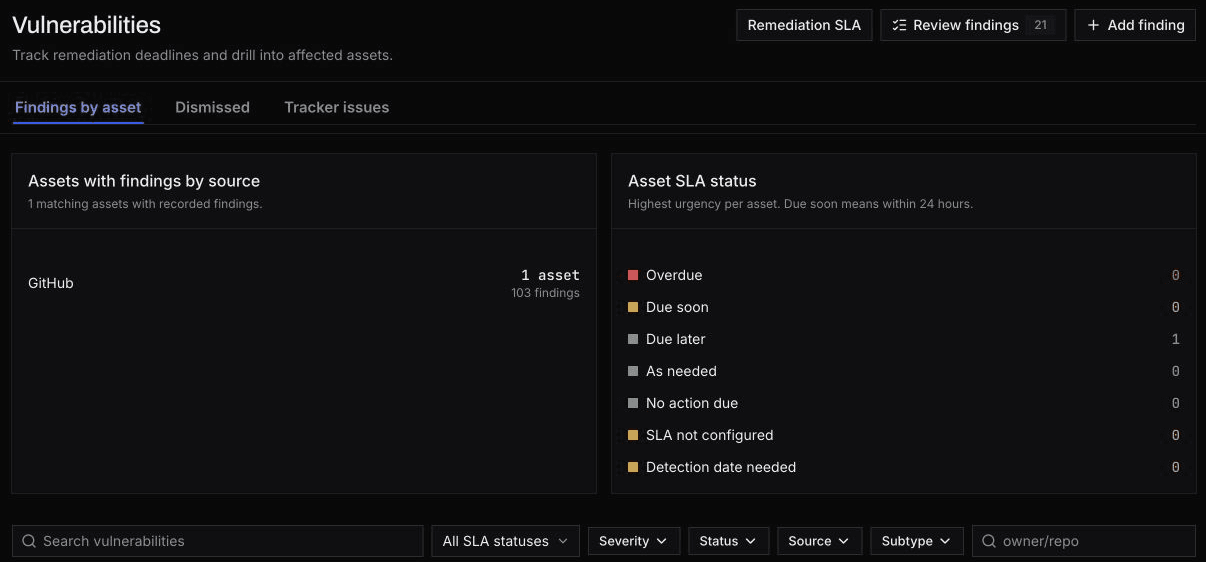This screenshot has width=1206, height=562.
Task: Click the Vulnerabilities page title
Action: click(x=86, y=25)
